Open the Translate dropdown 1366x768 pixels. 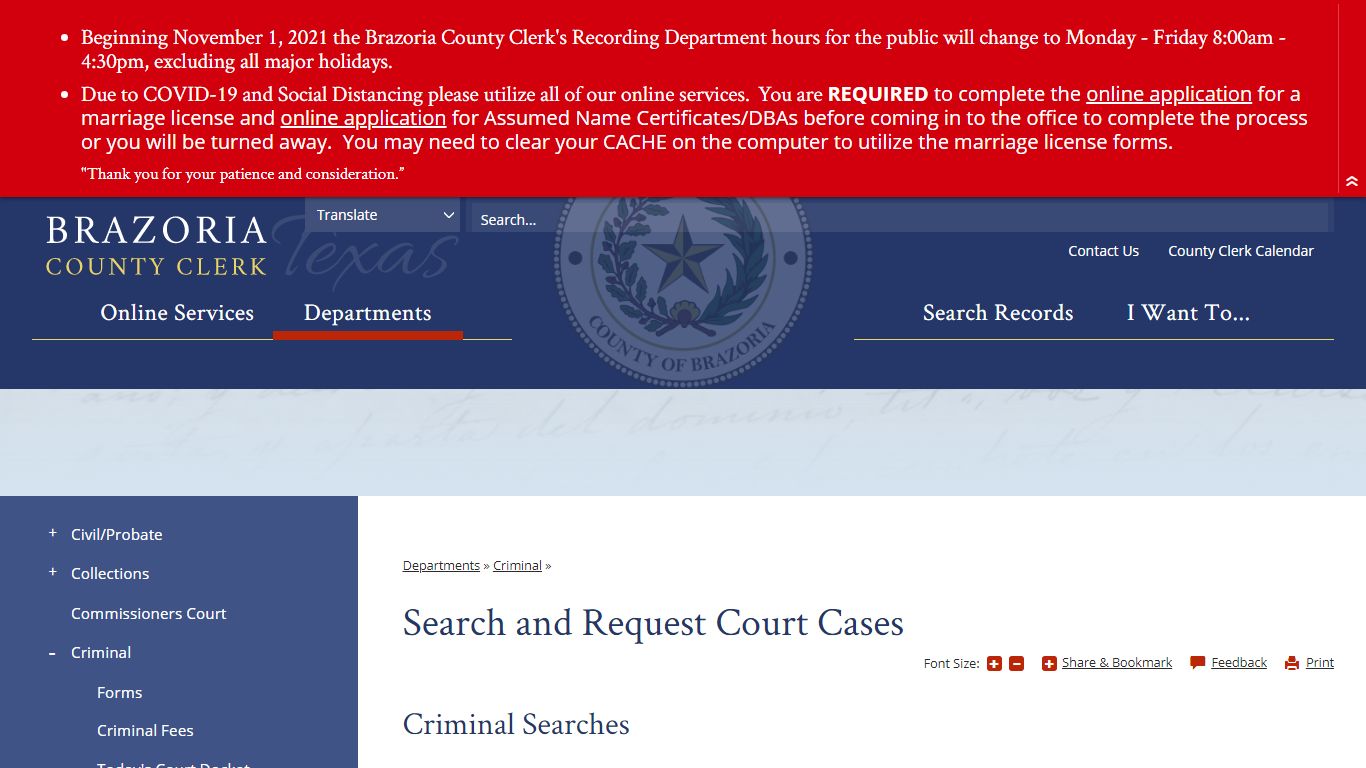pos(383,215)
